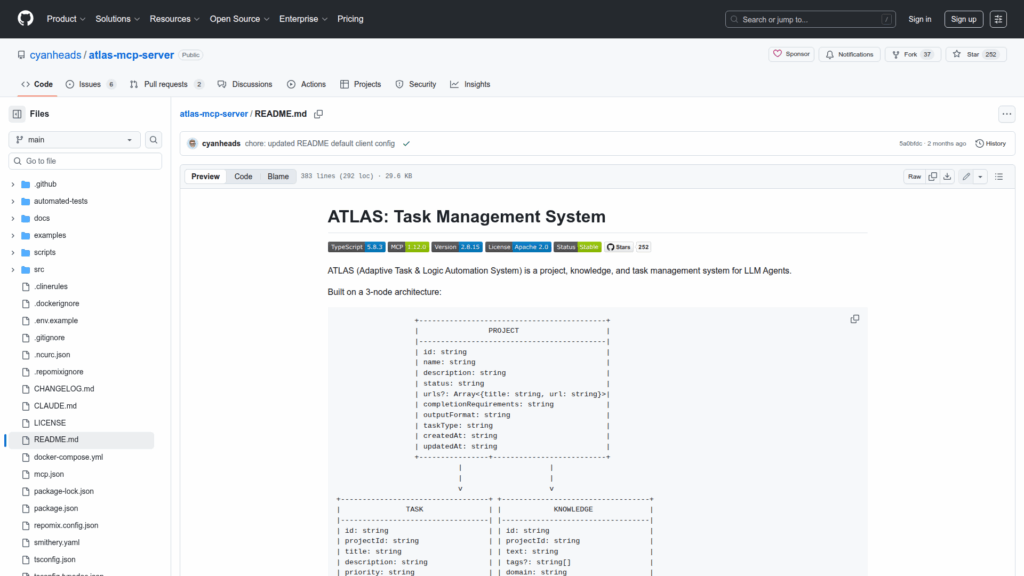Open CHANGELOG.md in file tree
This screenshot has width=1024, height=576.
click(64, 389)
